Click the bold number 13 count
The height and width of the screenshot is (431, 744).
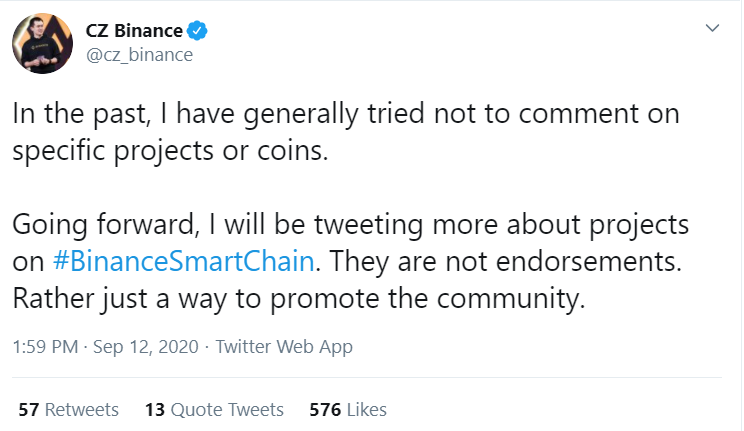pyautogui.click(x=154, y=409)
